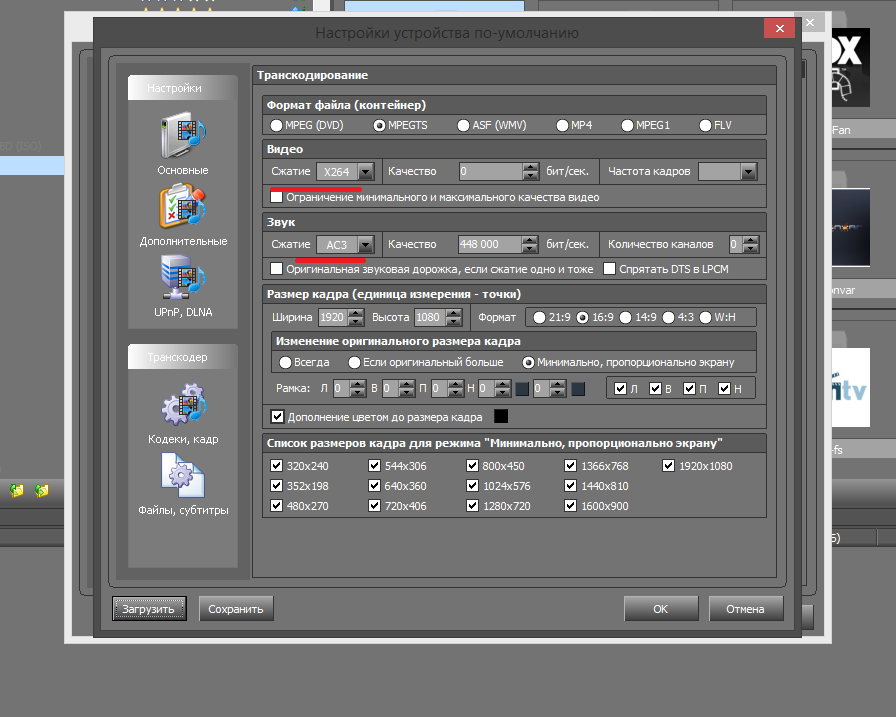Click the Ширина width input field

(x=332, y=318)
